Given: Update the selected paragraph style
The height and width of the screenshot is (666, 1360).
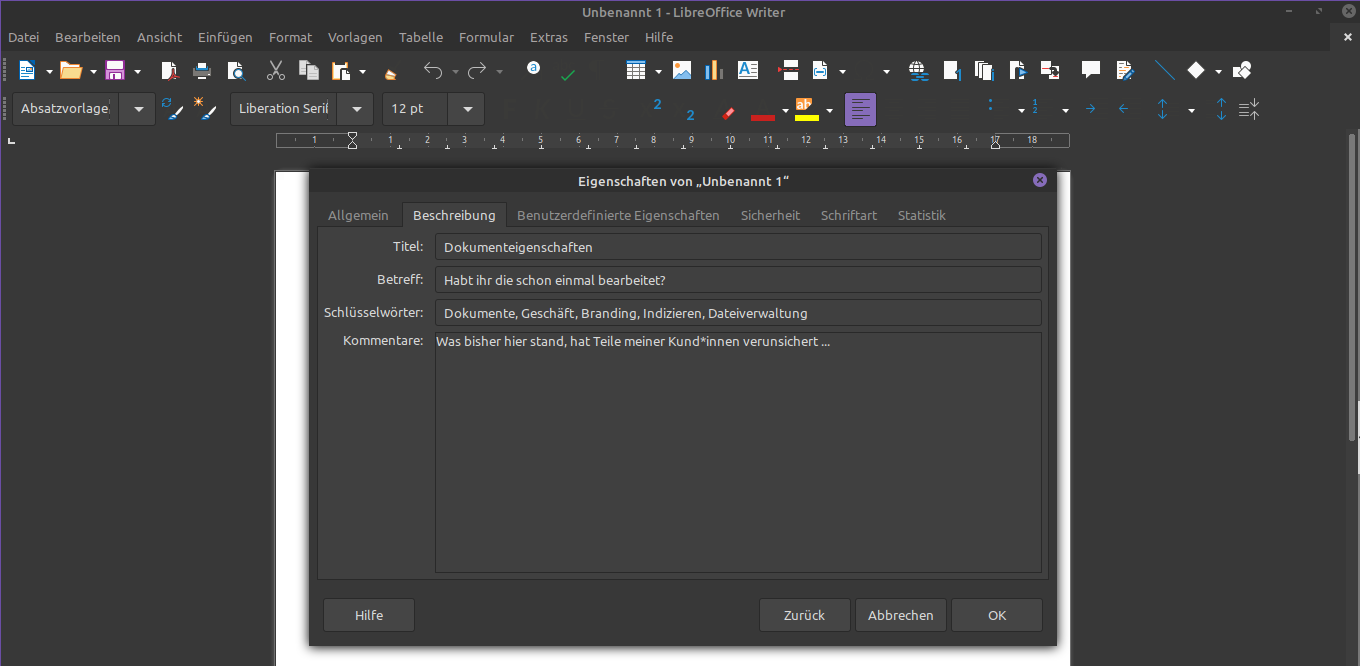Looking at the screenshot, I should click(174, 109).
